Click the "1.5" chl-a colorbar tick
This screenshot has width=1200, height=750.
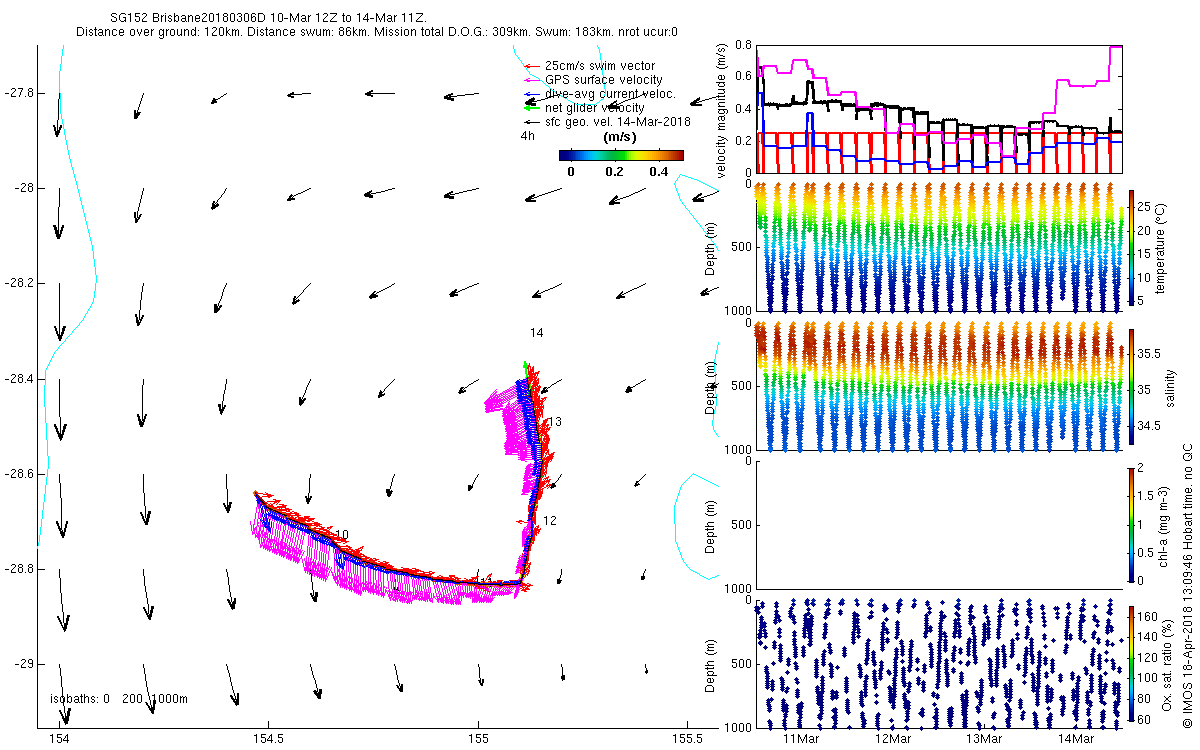(1148, 495)
